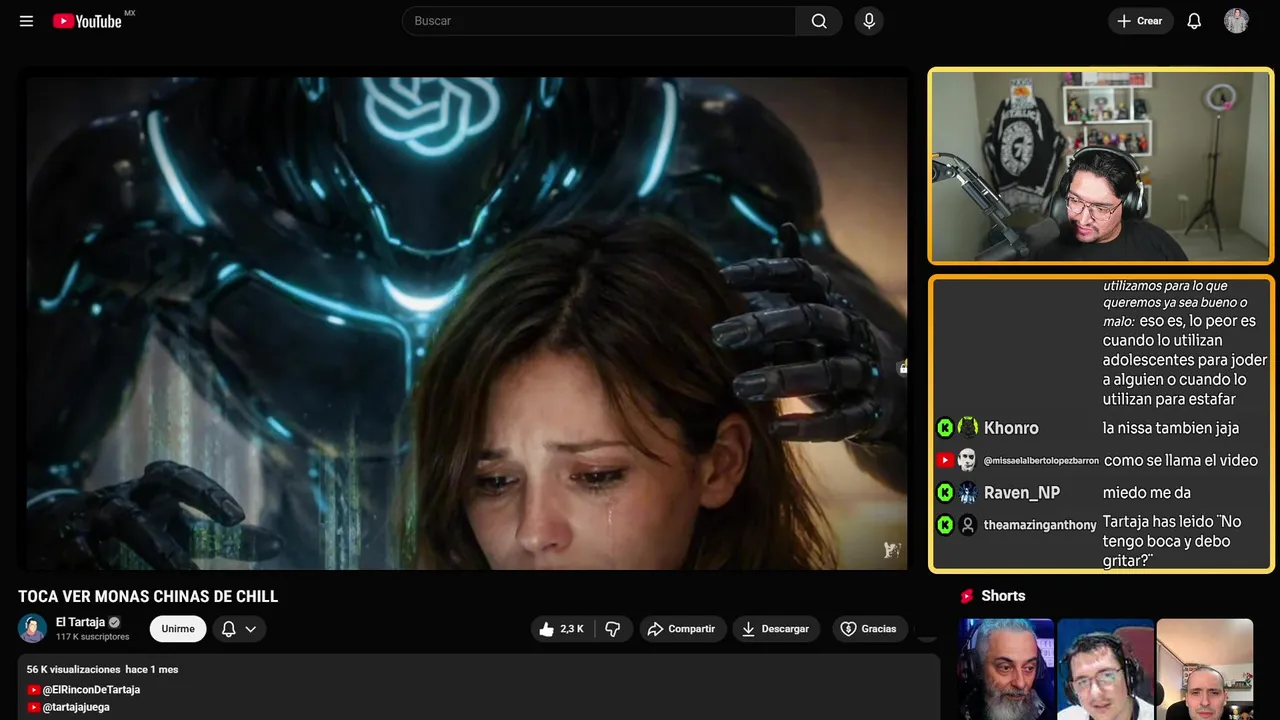Open the third Shorts thumbnail

(x=1204, y=669)
